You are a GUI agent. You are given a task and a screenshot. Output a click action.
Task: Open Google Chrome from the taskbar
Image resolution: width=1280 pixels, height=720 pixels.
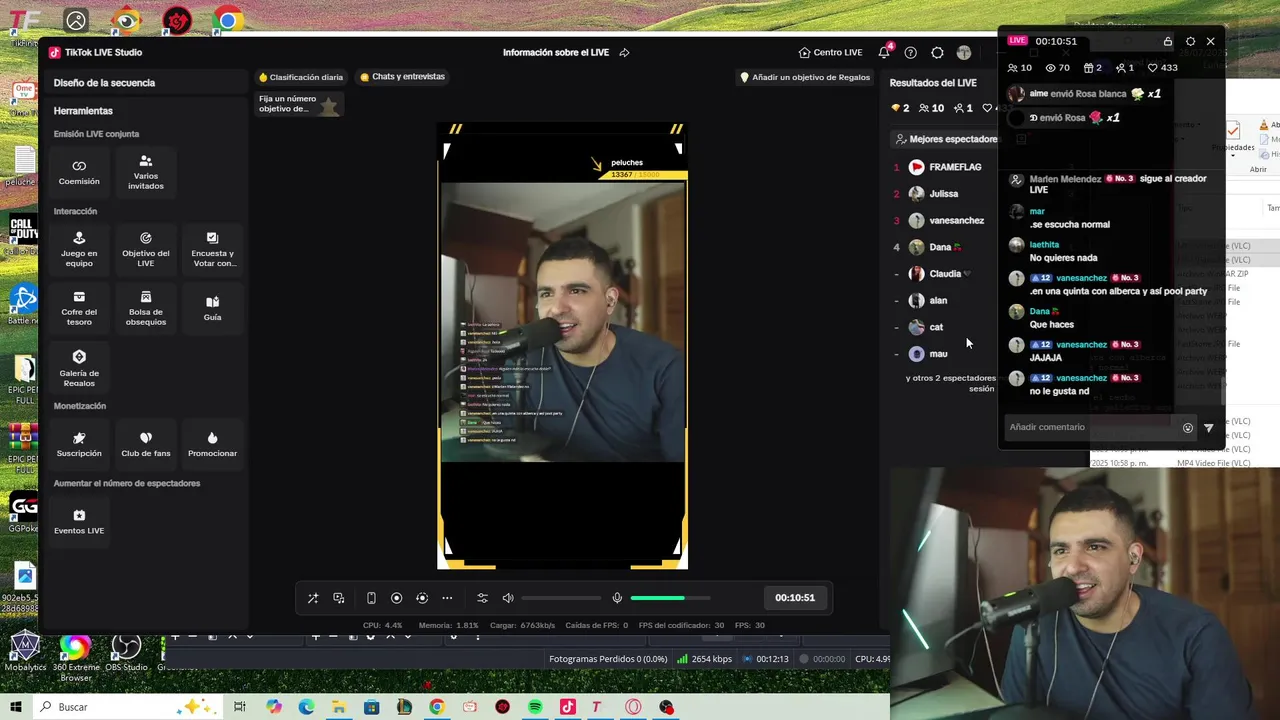(x=437, y=707)
